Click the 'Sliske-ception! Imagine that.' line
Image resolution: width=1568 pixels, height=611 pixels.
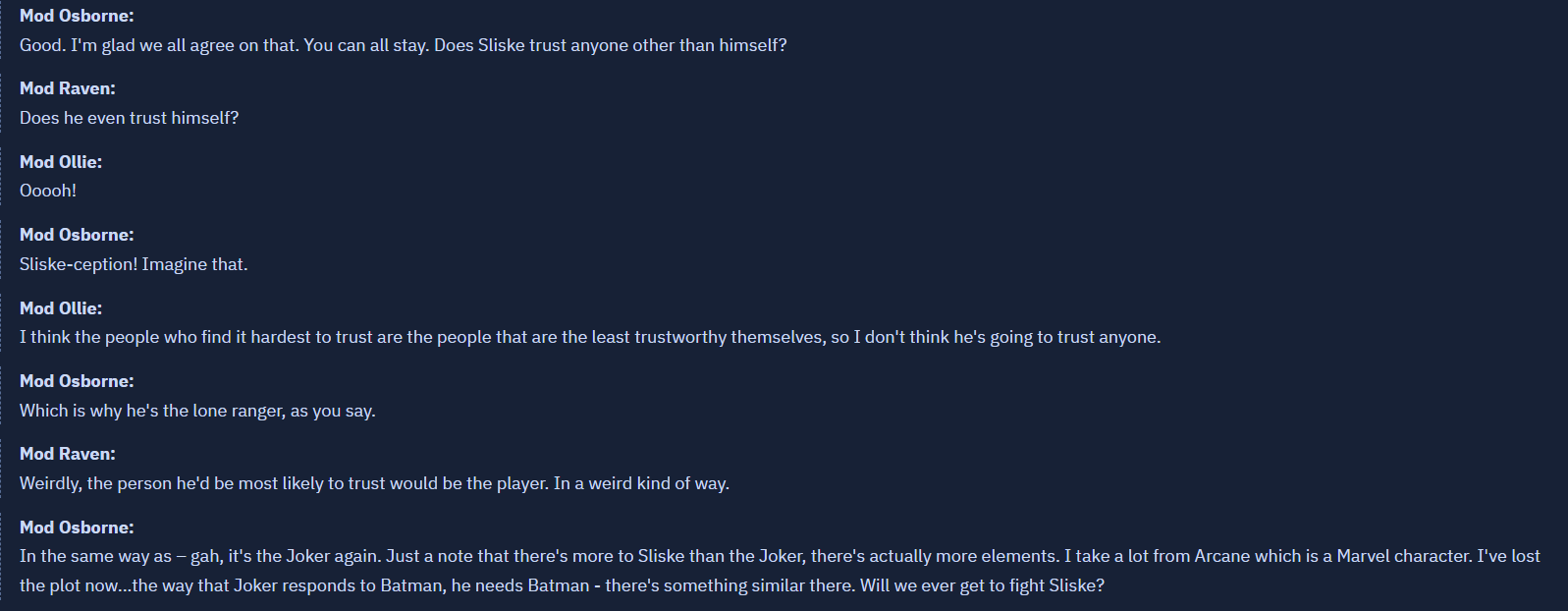coord(134,264)
